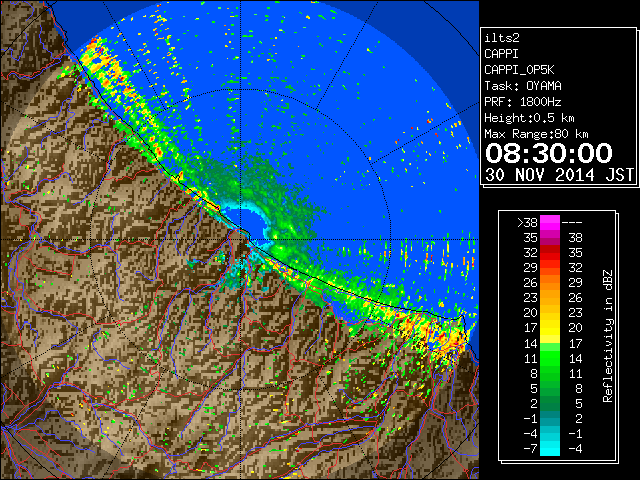This screenshot has width=640, height=480.
Task: Click the CAPPI label in the info box
Action: [x=501, y=54]
